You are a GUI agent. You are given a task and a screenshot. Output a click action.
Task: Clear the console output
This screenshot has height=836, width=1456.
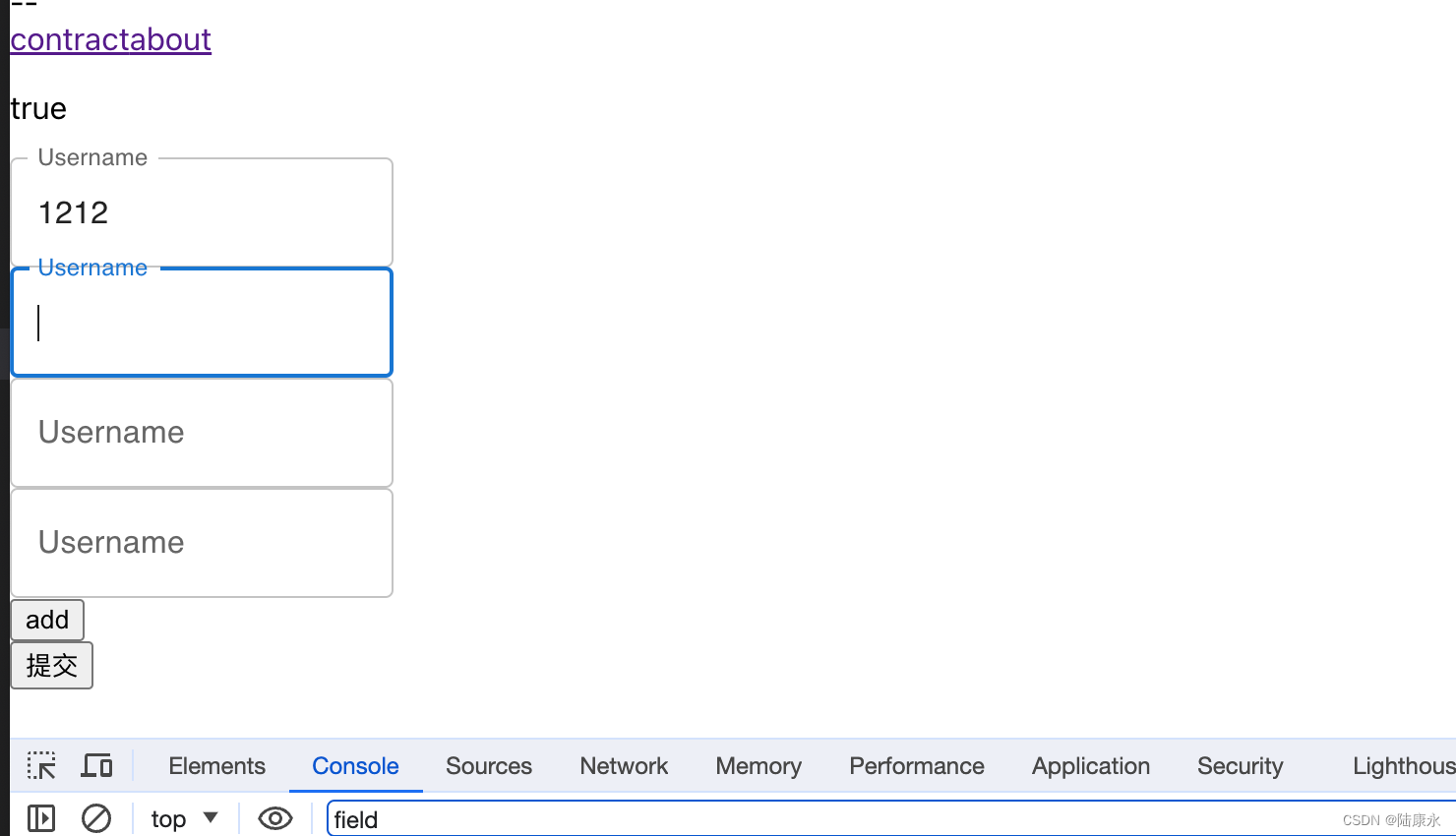(95, 818)
